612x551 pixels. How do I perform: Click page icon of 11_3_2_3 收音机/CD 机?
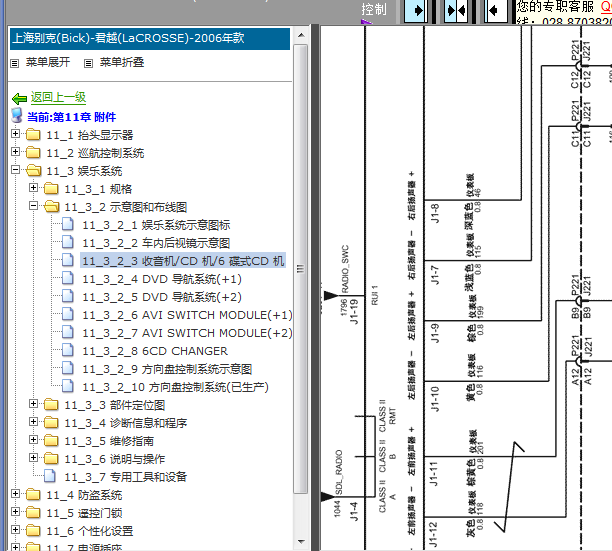point(68,260)
